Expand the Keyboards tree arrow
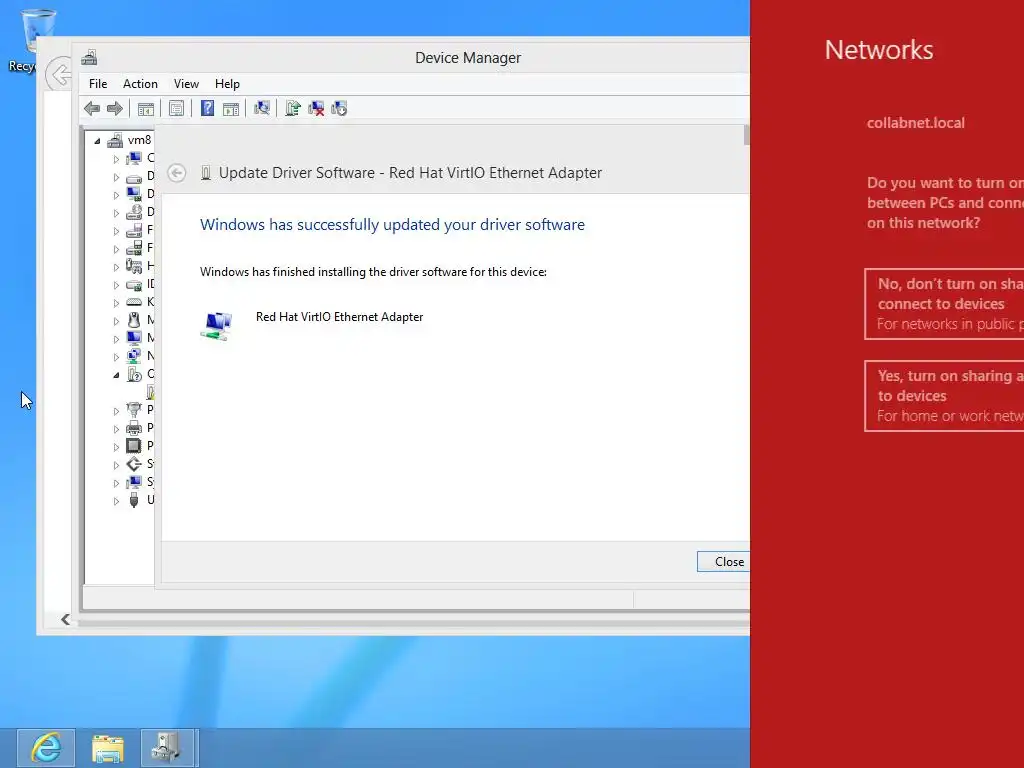Screen dimensions: 1024x768 [x=116, y=302]
